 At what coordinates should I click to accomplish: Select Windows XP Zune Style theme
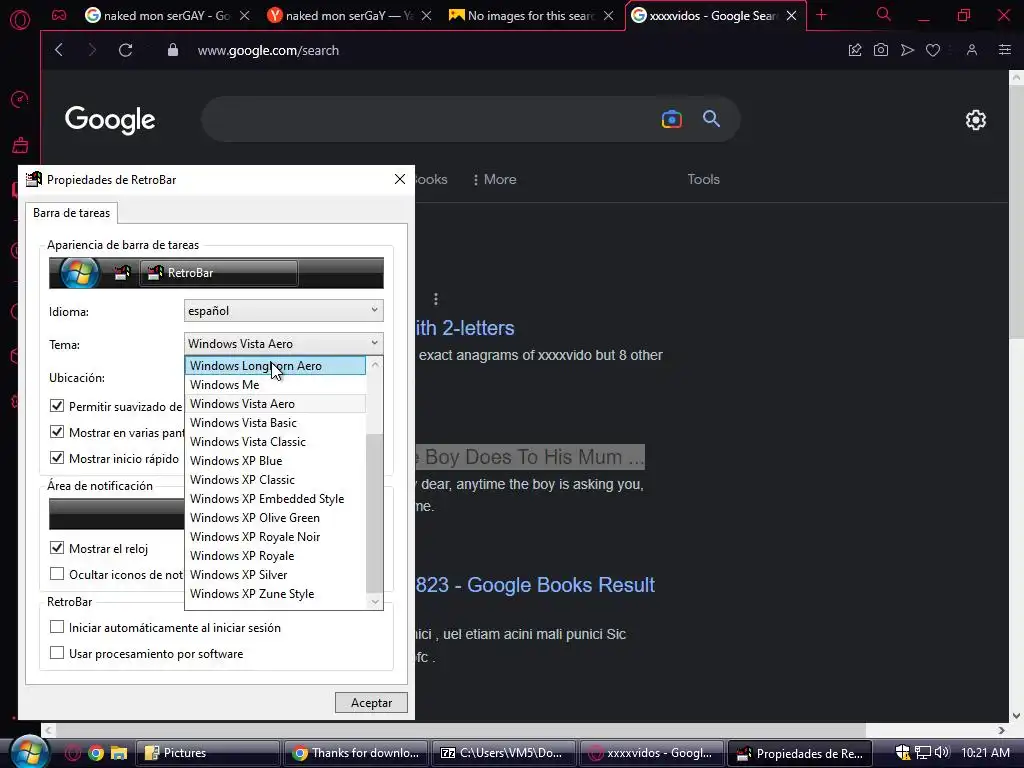tap(275, 594)
